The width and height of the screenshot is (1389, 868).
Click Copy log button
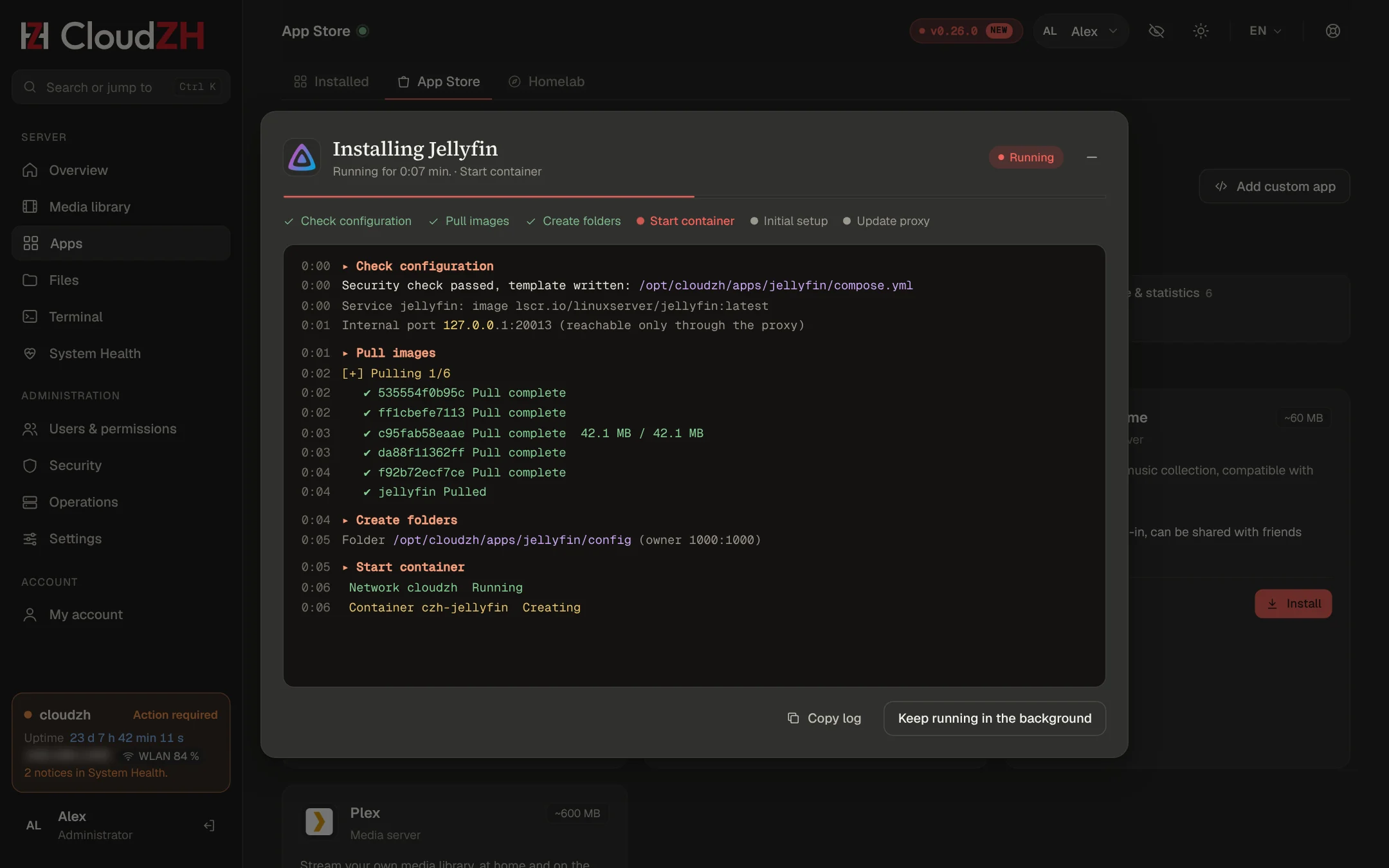824,718
